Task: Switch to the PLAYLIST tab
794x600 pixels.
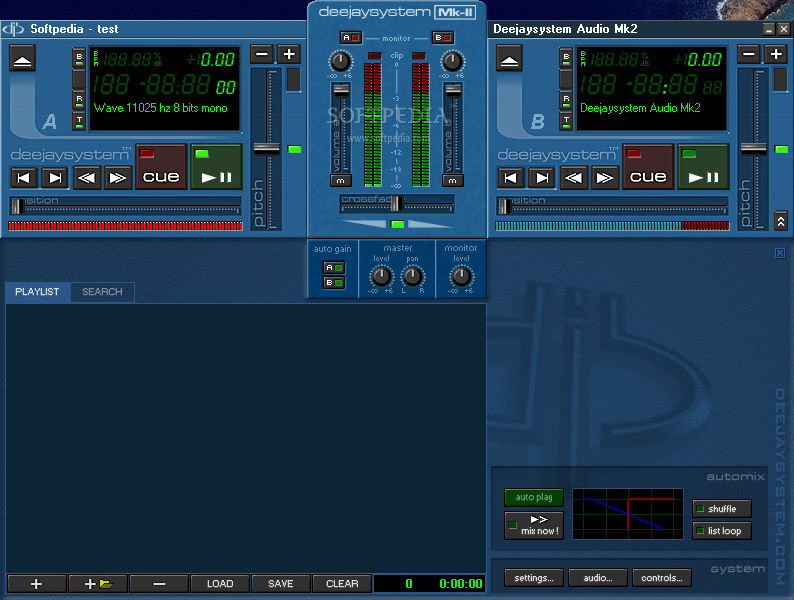Action: tap(37, 292)
